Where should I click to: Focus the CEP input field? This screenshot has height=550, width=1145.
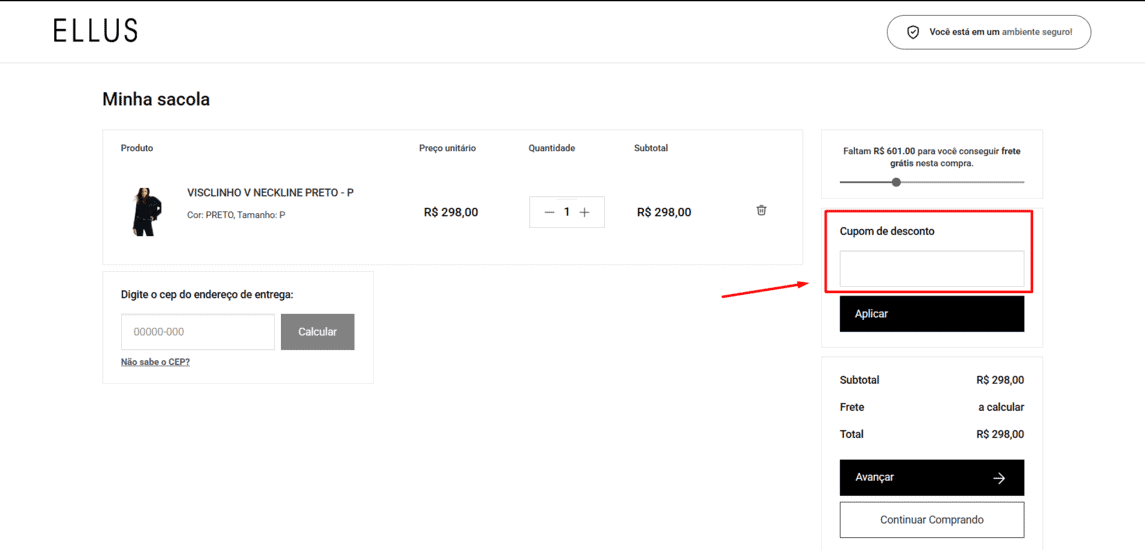point(198,332)
